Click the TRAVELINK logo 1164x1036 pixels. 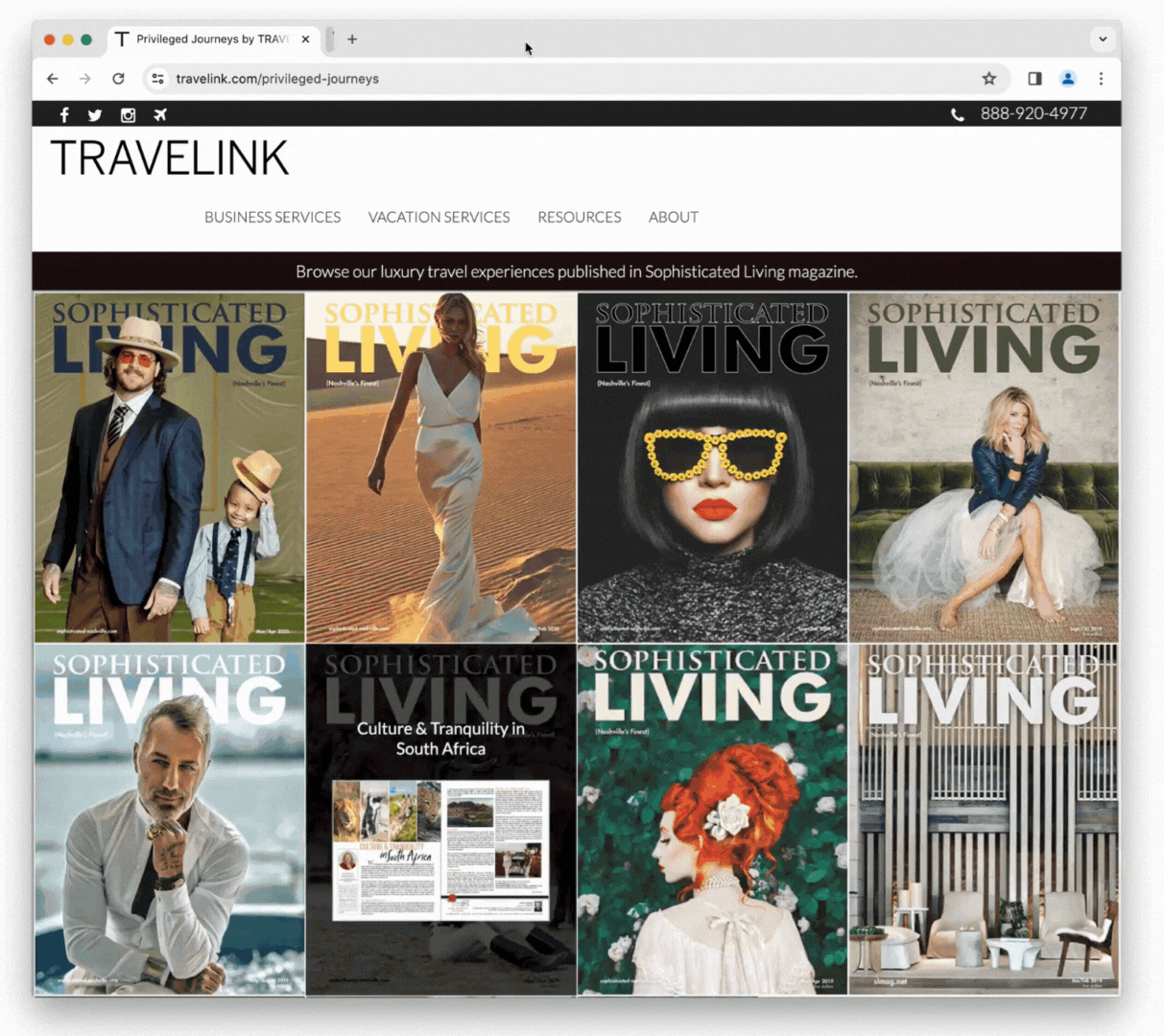(169, 159)
